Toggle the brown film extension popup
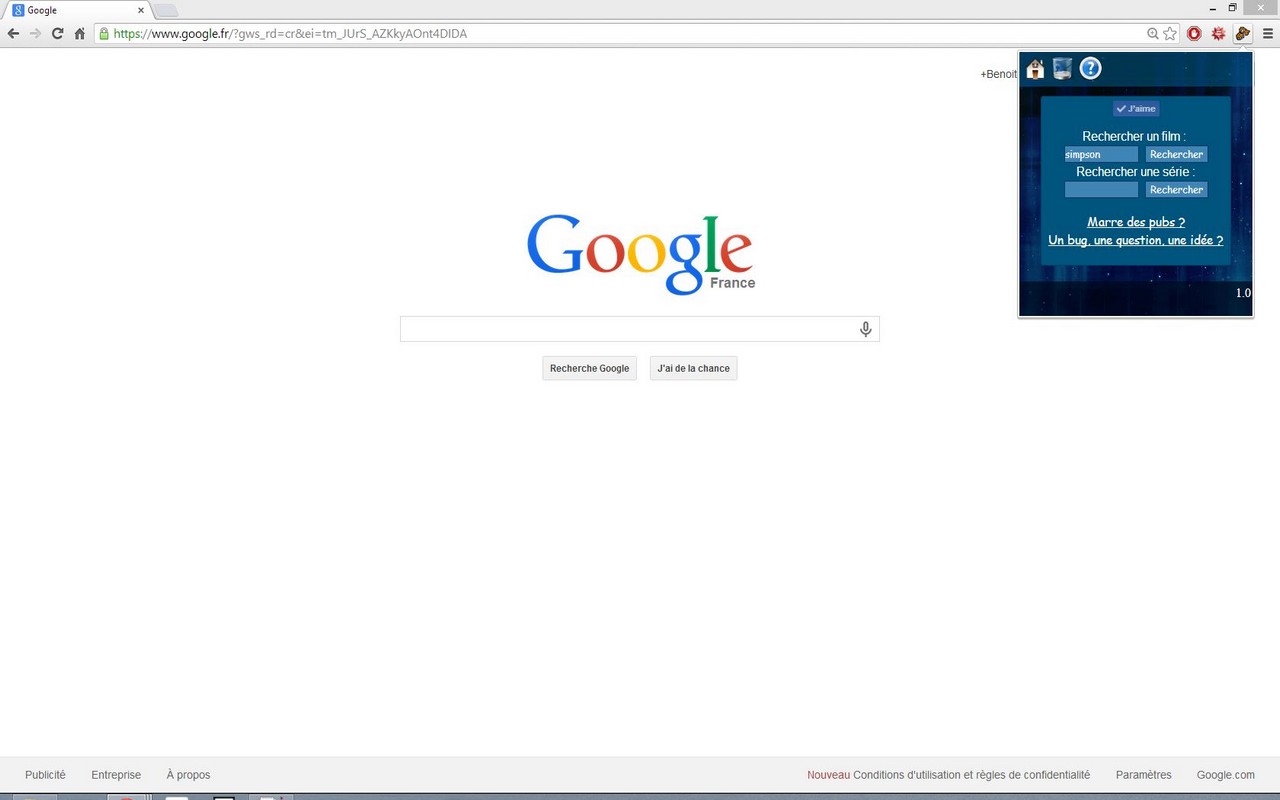The image size is (1280, 800). 1243,33
